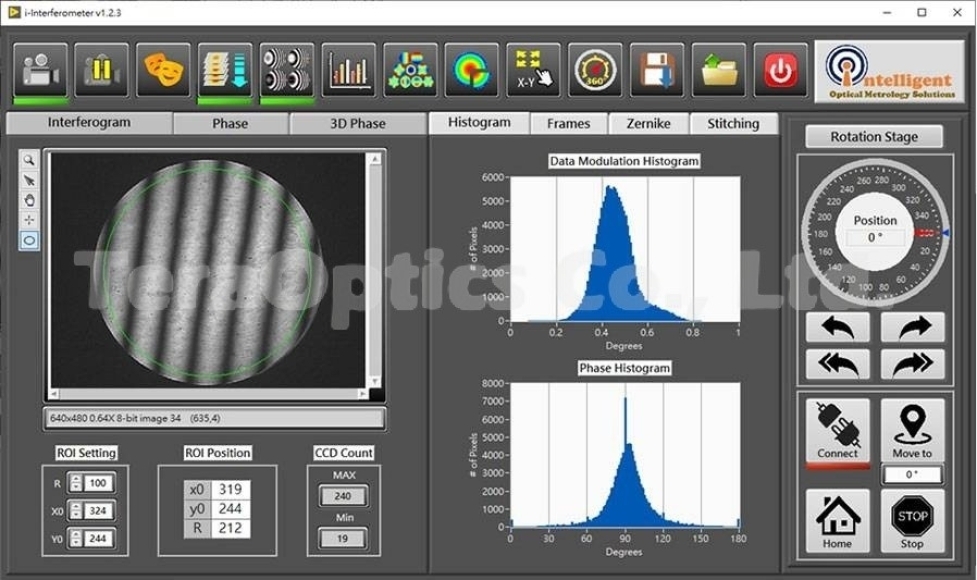Click the rotation stage position dial

[x=875, y=230]
